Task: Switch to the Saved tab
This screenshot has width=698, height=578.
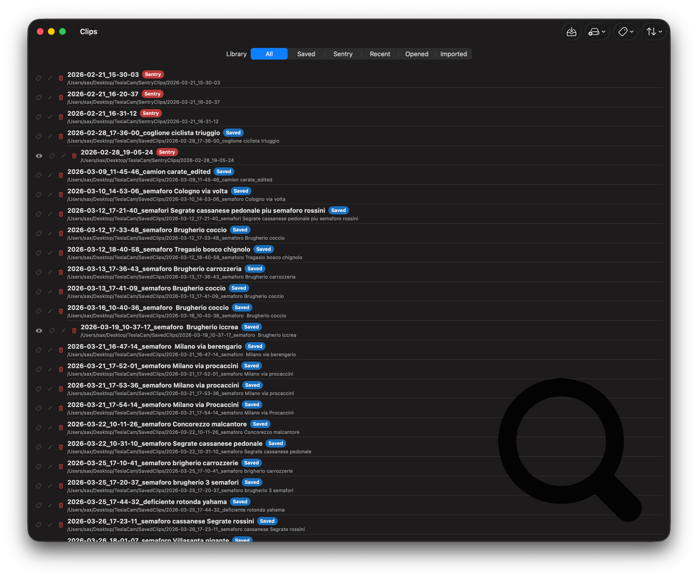Action: [x=306, y=54]
